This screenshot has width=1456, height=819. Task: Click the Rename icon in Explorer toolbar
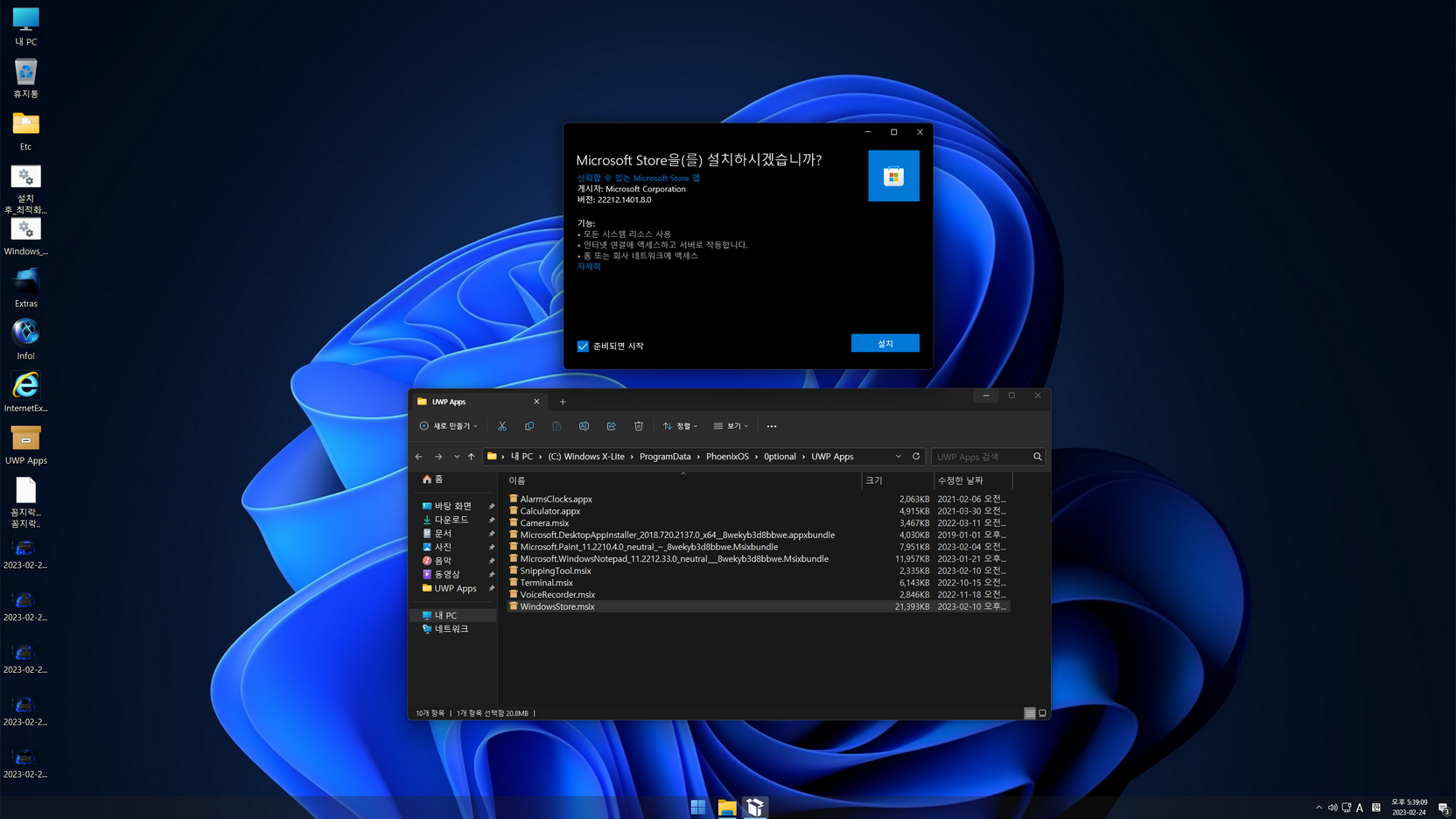(584, 426)
